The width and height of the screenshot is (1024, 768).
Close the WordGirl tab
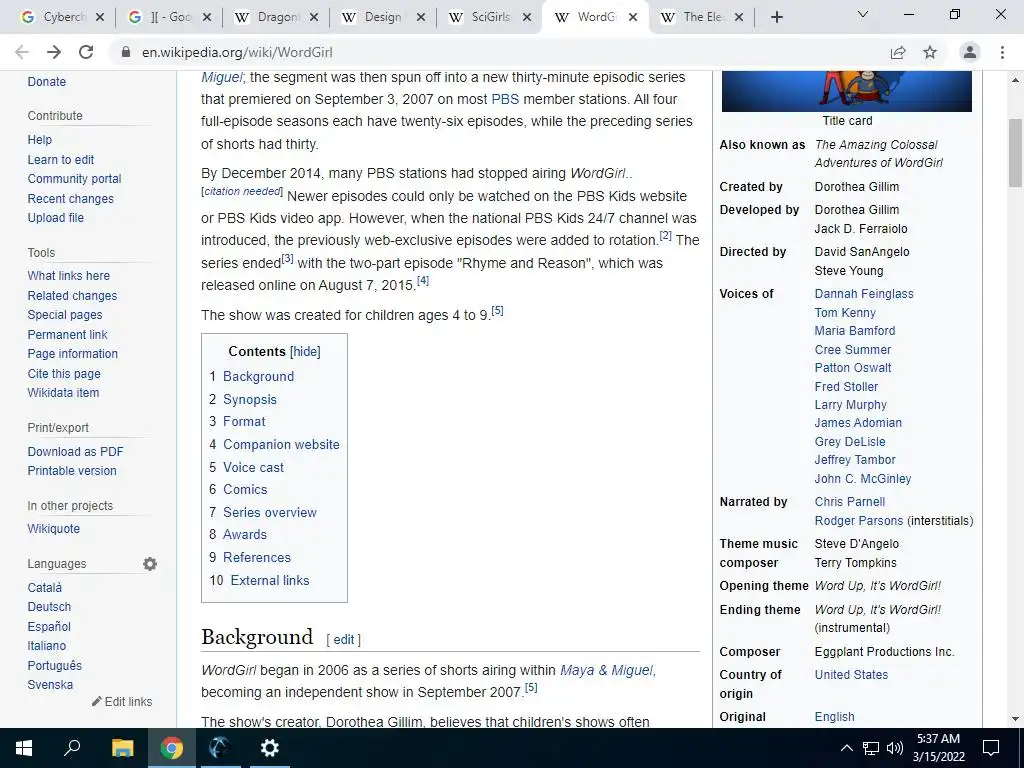point(633,17)
